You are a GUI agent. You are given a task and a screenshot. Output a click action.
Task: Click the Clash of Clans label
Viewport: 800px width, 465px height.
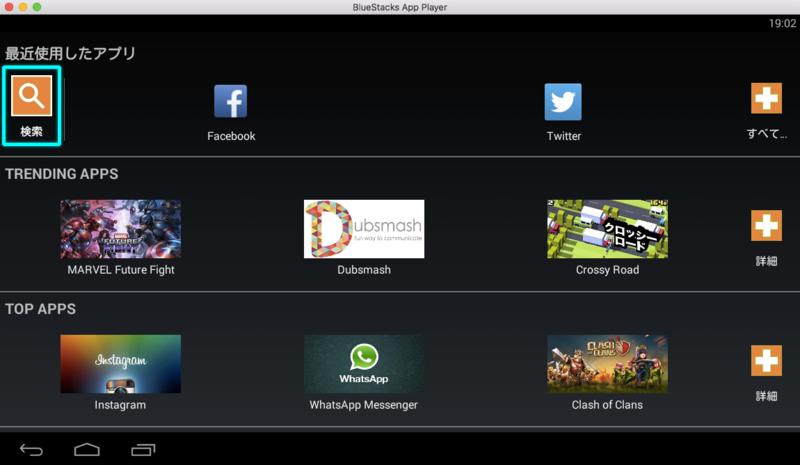(x=607, y=405)
